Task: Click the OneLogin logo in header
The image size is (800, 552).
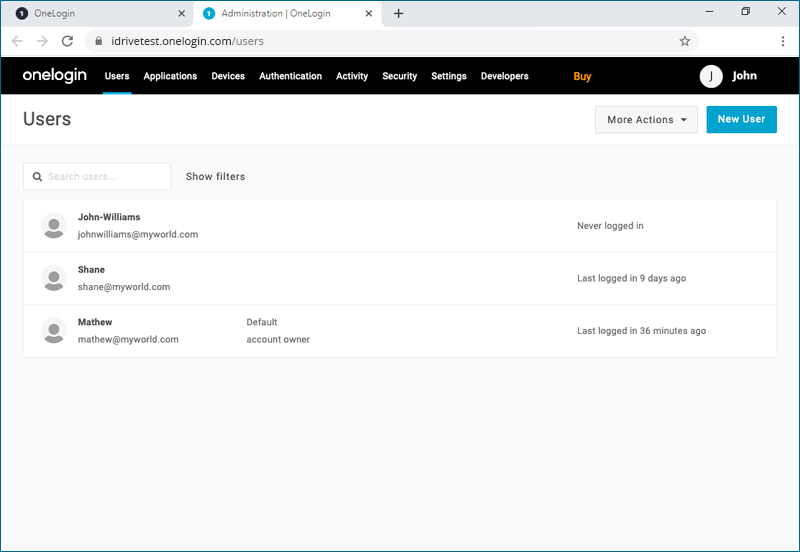Action: pyautogui.click(x=55, y=76)
